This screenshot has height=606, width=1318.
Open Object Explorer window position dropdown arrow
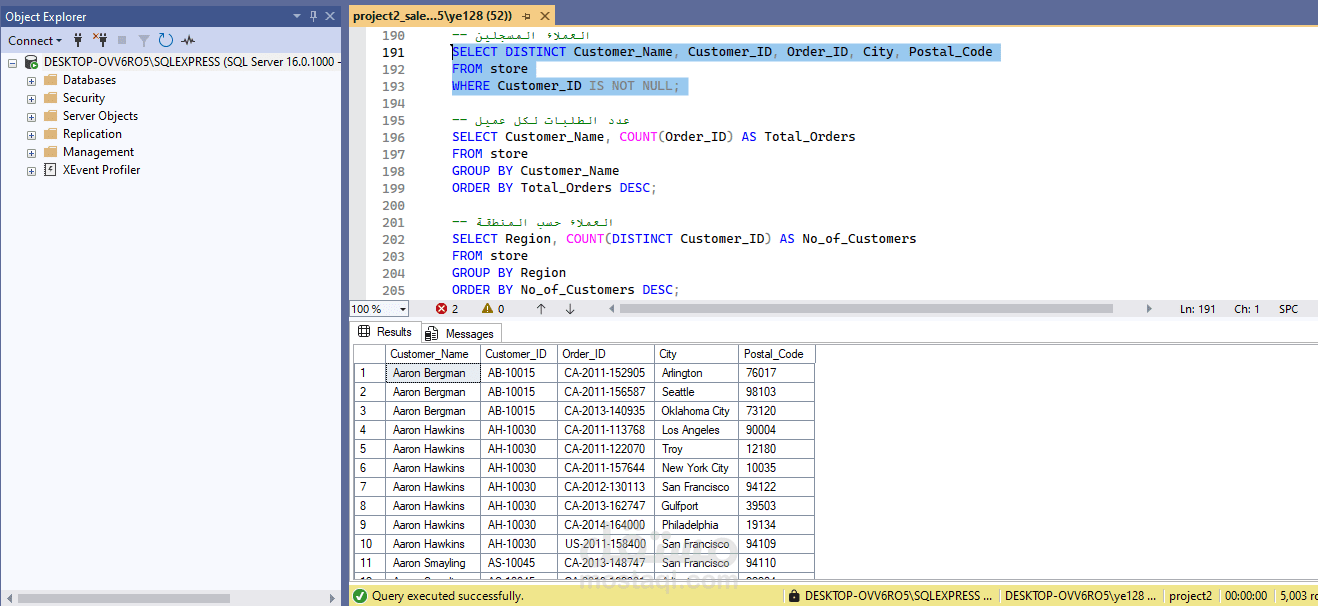(x=297, y=16)
